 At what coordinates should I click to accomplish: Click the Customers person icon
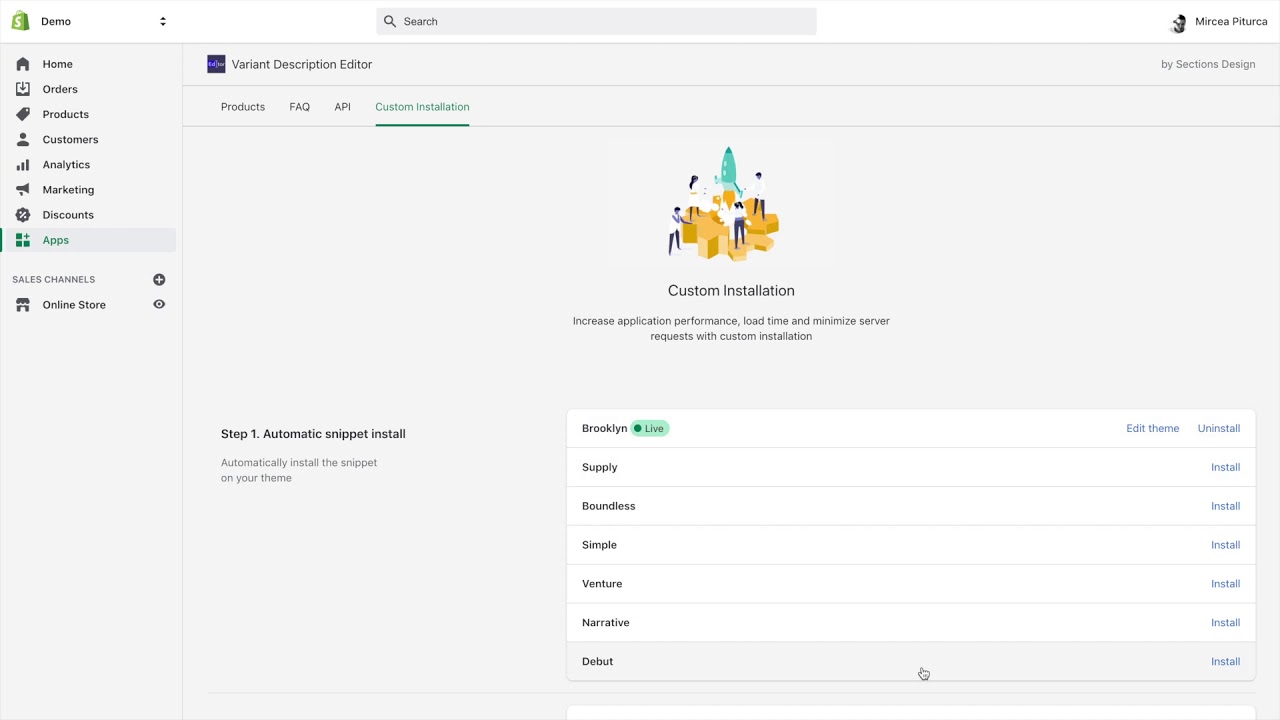[x=23, y=139]
